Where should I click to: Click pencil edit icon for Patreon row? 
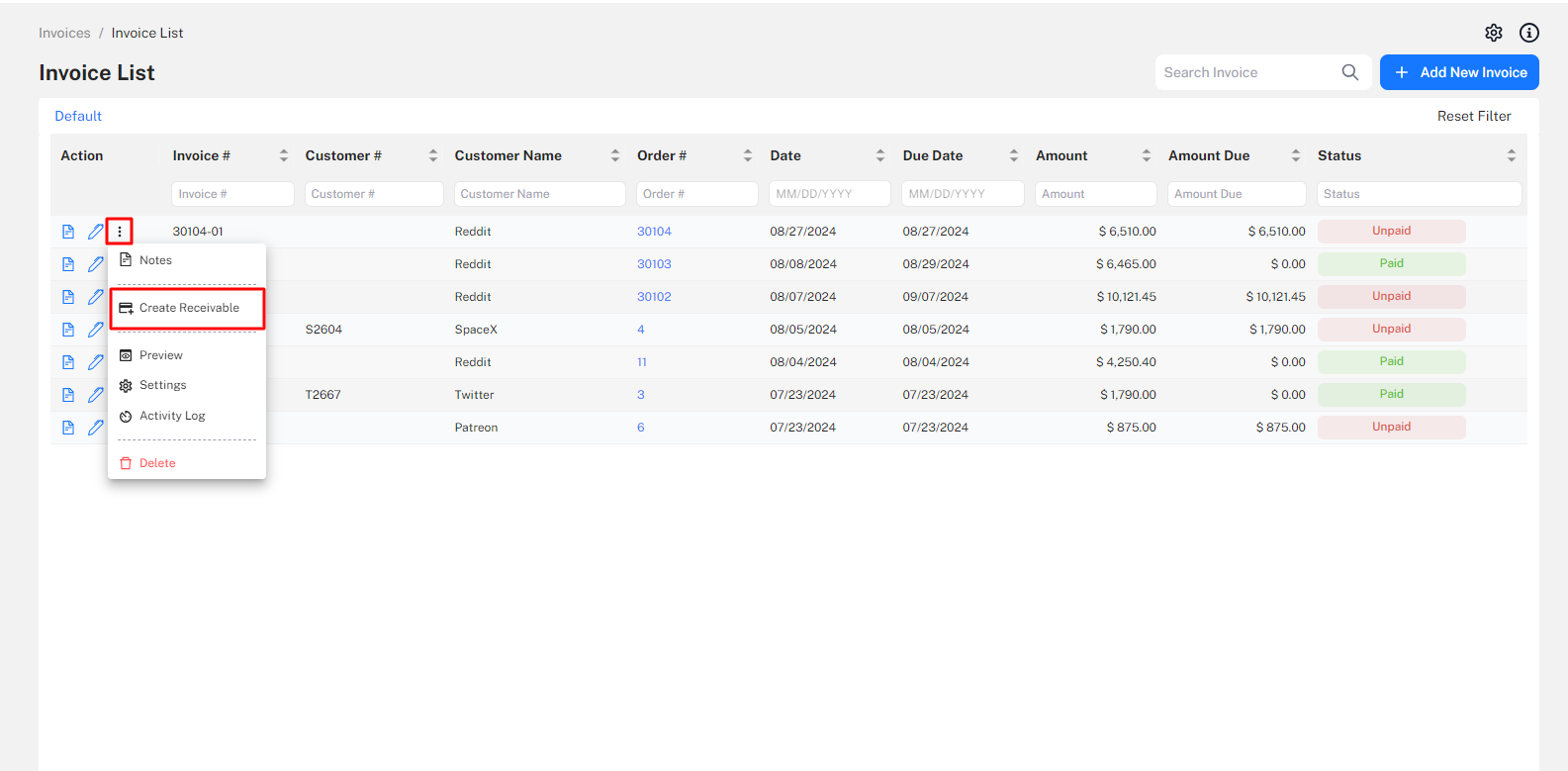click(x=95, y=428)
